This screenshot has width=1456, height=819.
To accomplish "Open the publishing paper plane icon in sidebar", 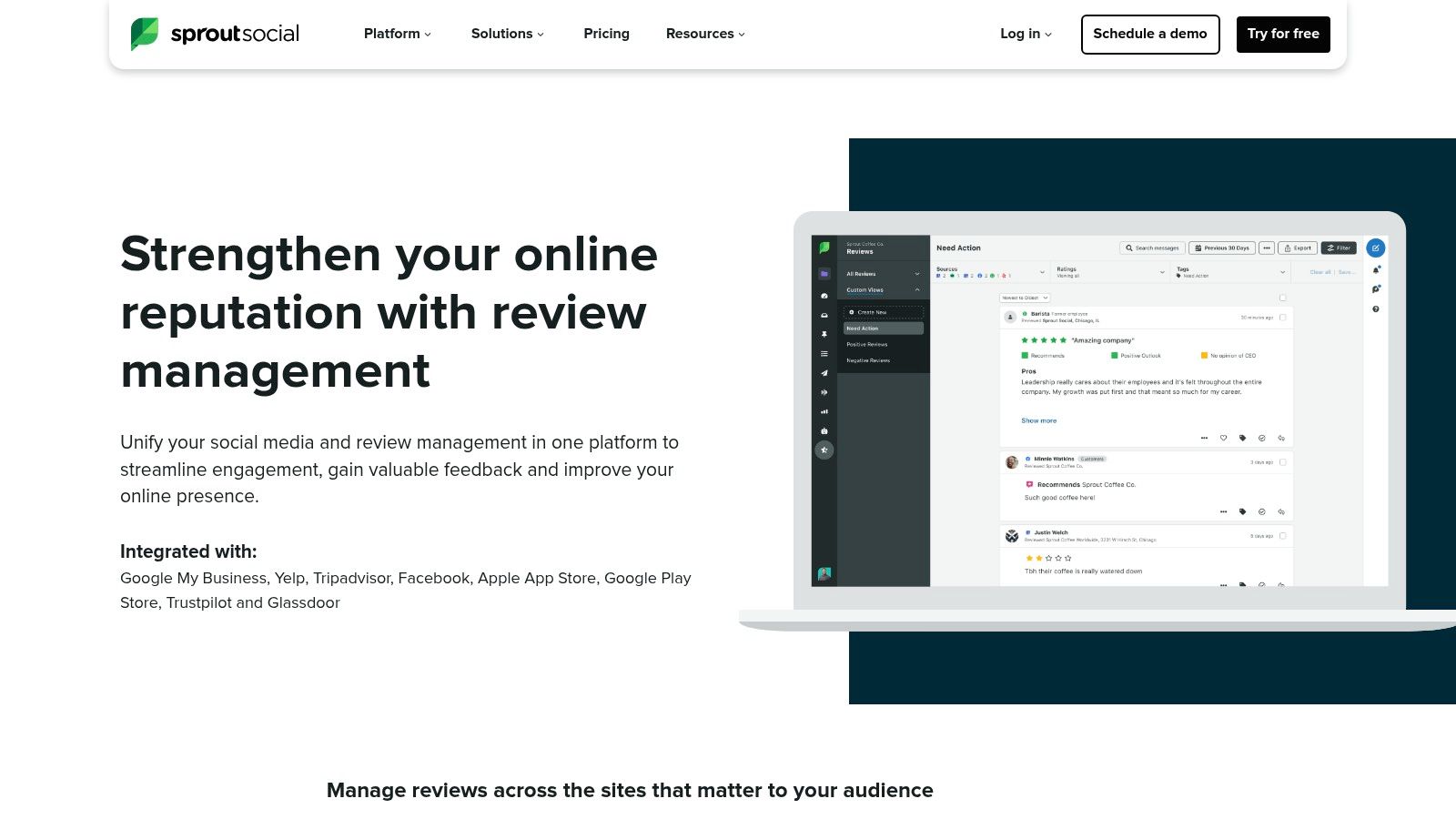I will point(824,372).
